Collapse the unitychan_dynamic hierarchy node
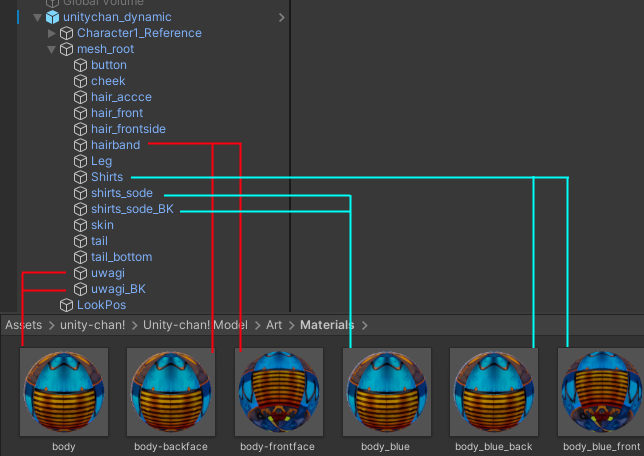 click(37, 18)
